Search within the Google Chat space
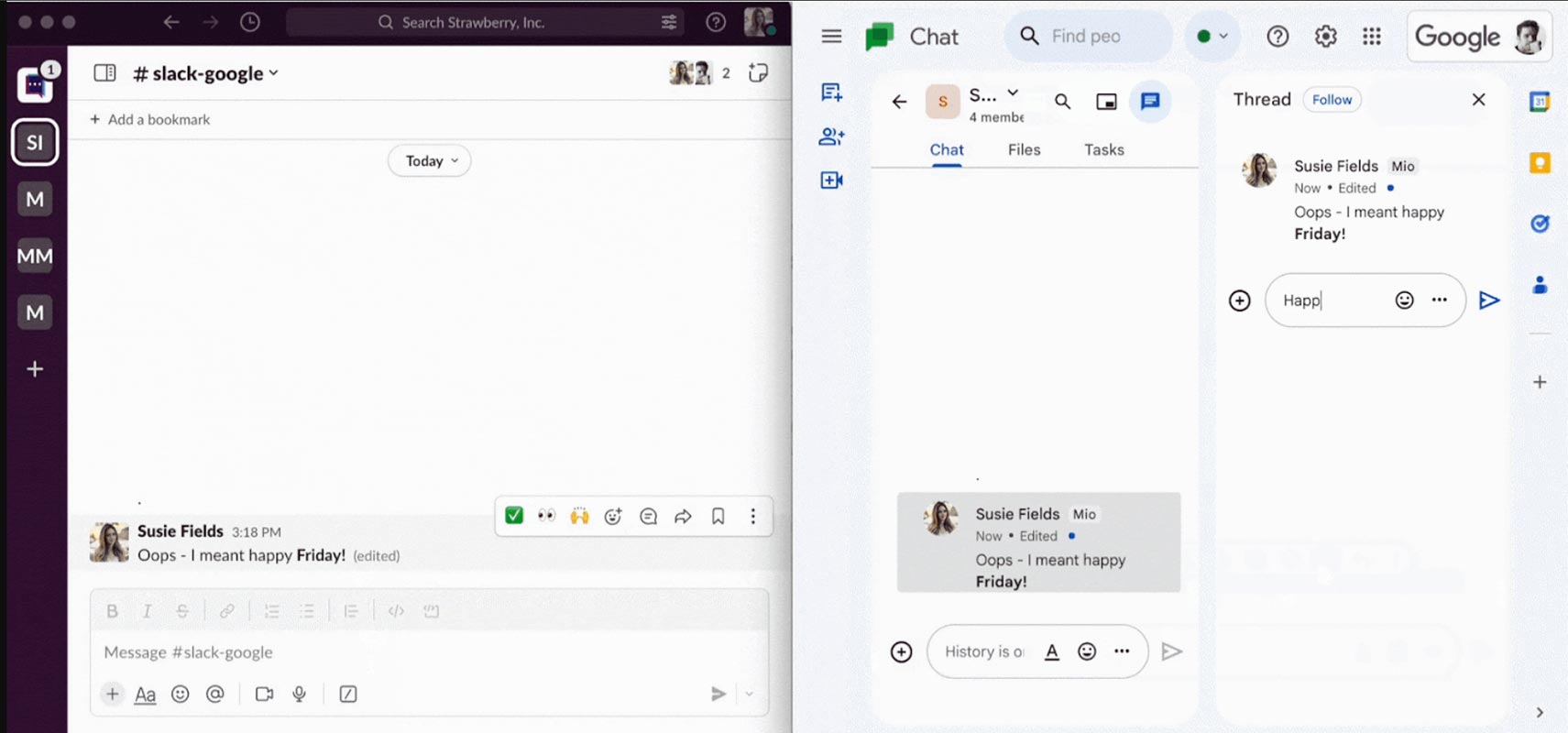The height and width of the screenshot is (733, 1568). point(1062,102)
